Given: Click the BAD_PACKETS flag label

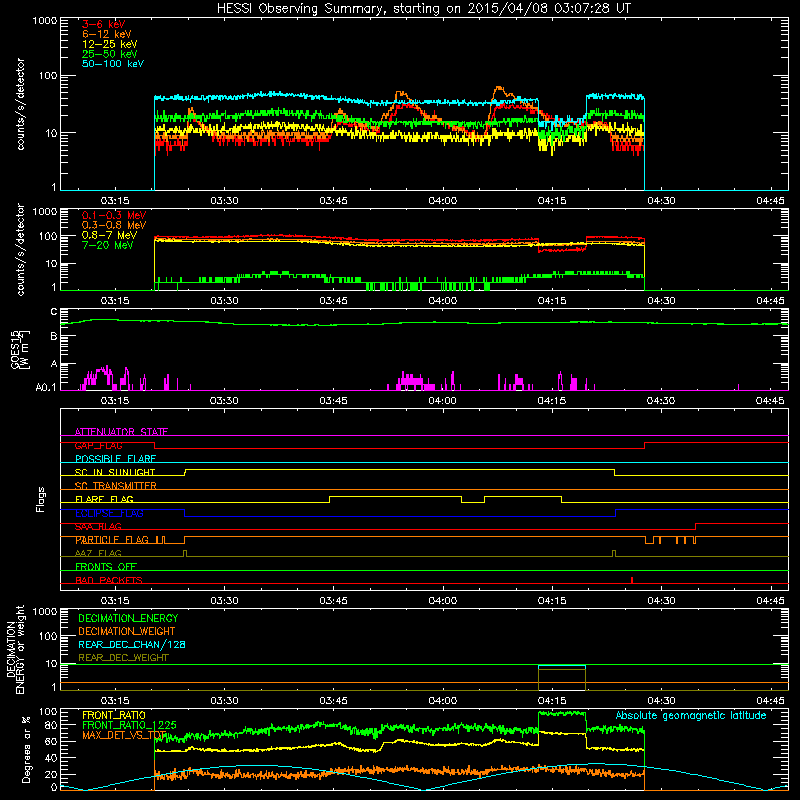Looking at the screenshot, I should (109, 580).
